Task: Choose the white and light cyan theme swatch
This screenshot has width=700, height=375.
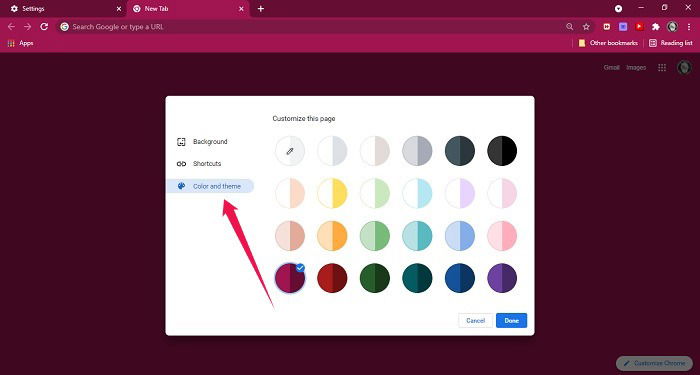Action: (417, 193)
